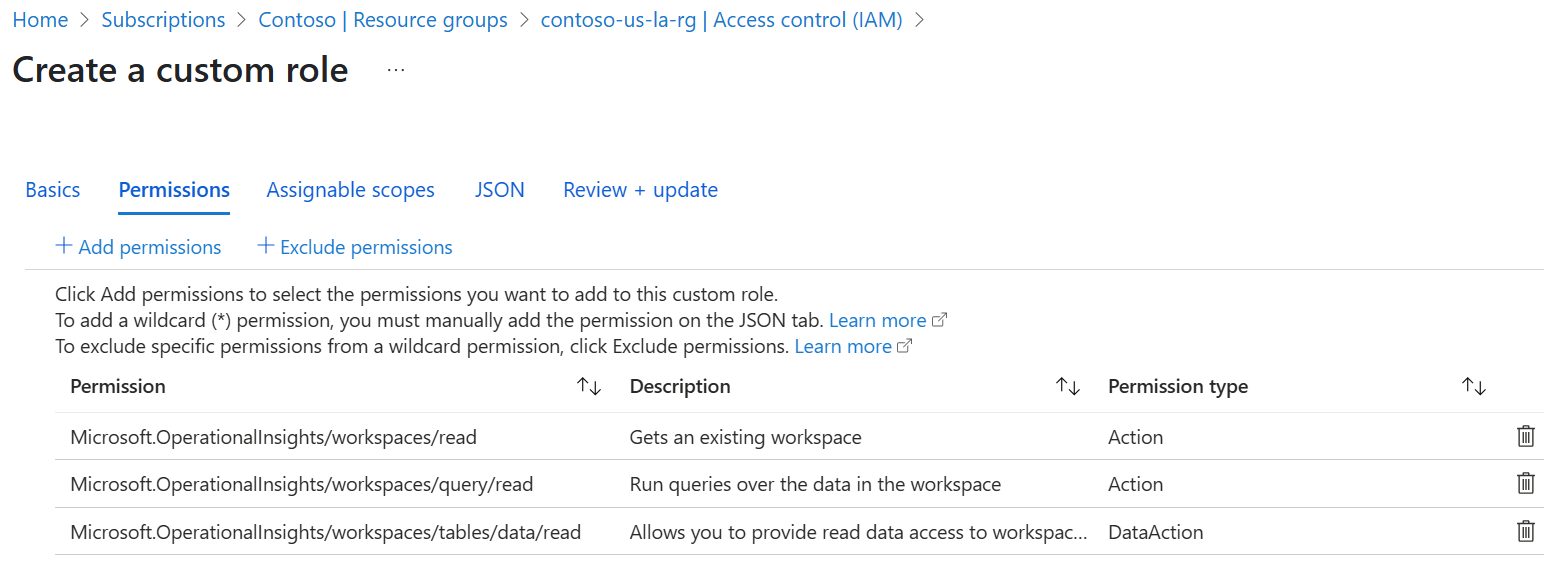The image size is (1544, 570).
Task: Delete the workspaces/query/read permission row
Action: [x=1525, y=484]
